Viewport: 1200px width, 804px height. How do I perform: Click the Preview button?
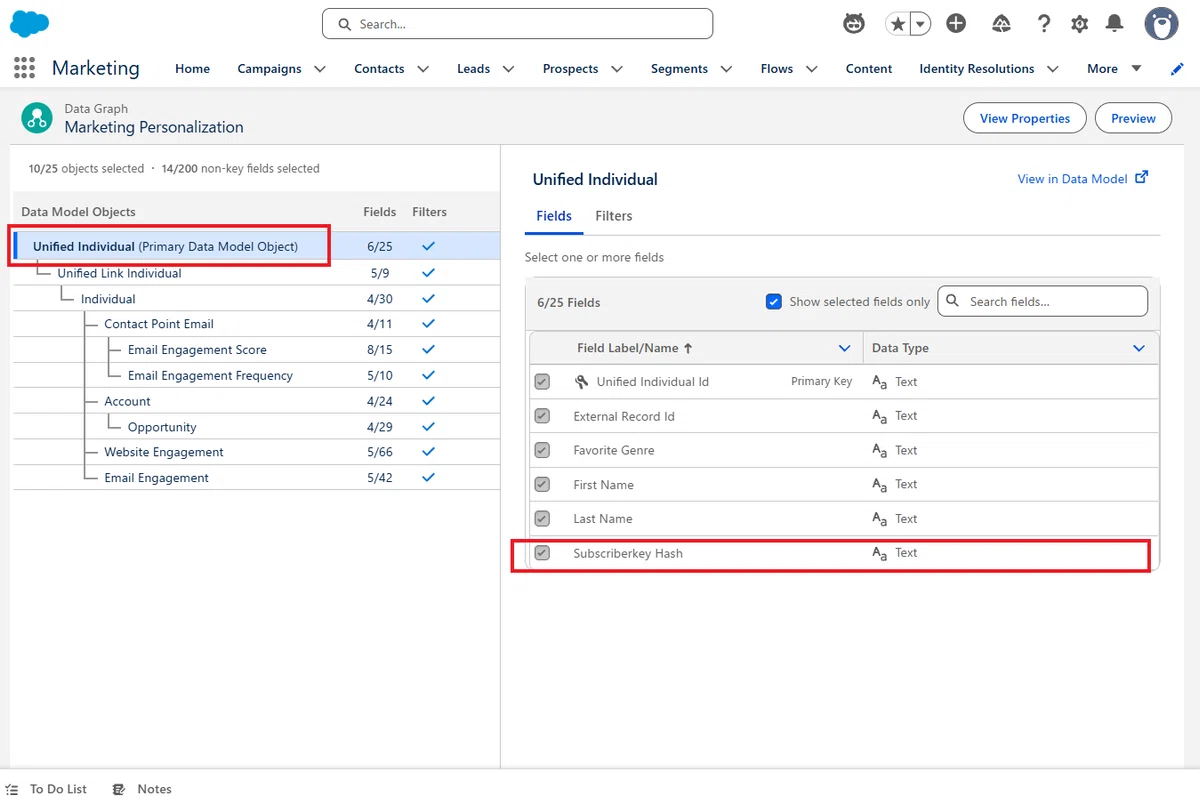(1133, 118)
